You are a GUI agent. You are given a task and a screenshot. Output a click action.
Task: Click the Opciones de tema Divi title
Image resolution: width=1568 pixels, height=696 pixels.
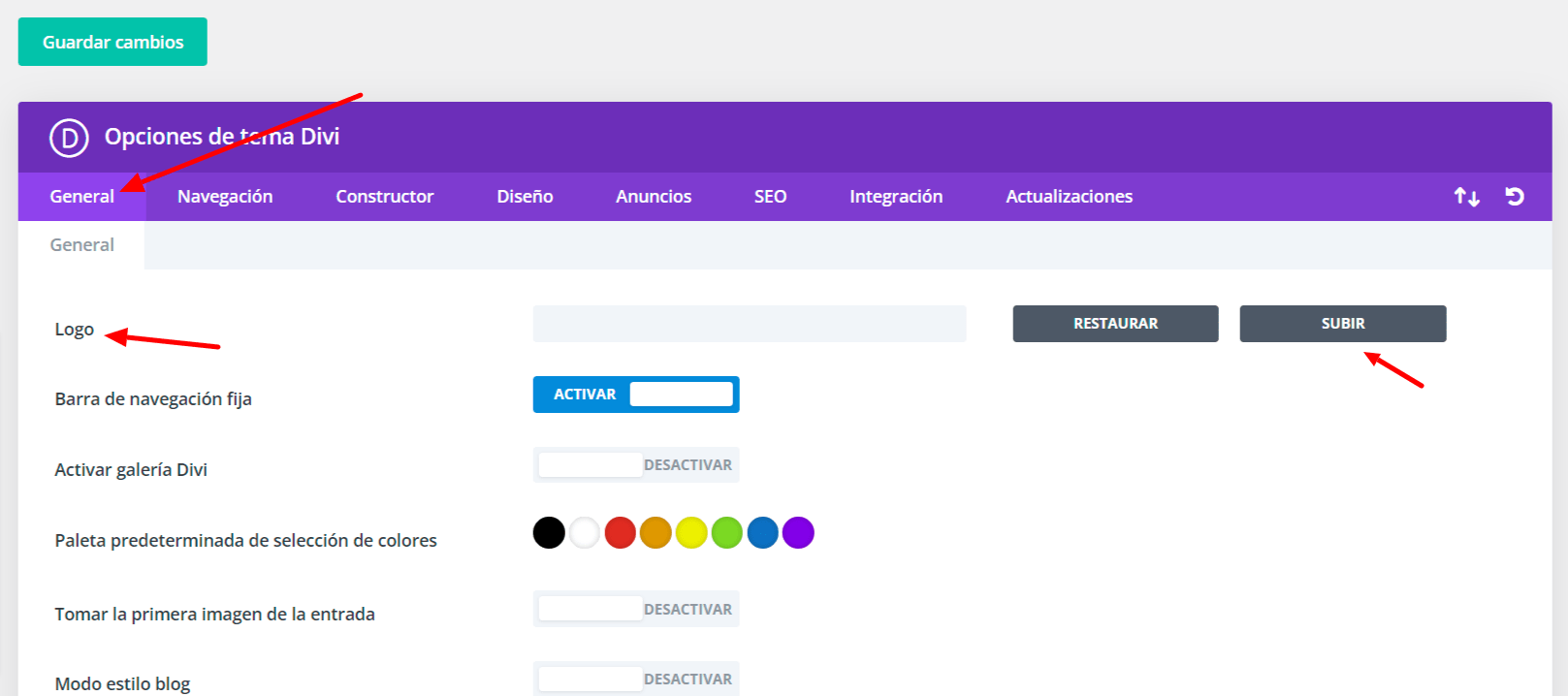click(x=222, y=137)
